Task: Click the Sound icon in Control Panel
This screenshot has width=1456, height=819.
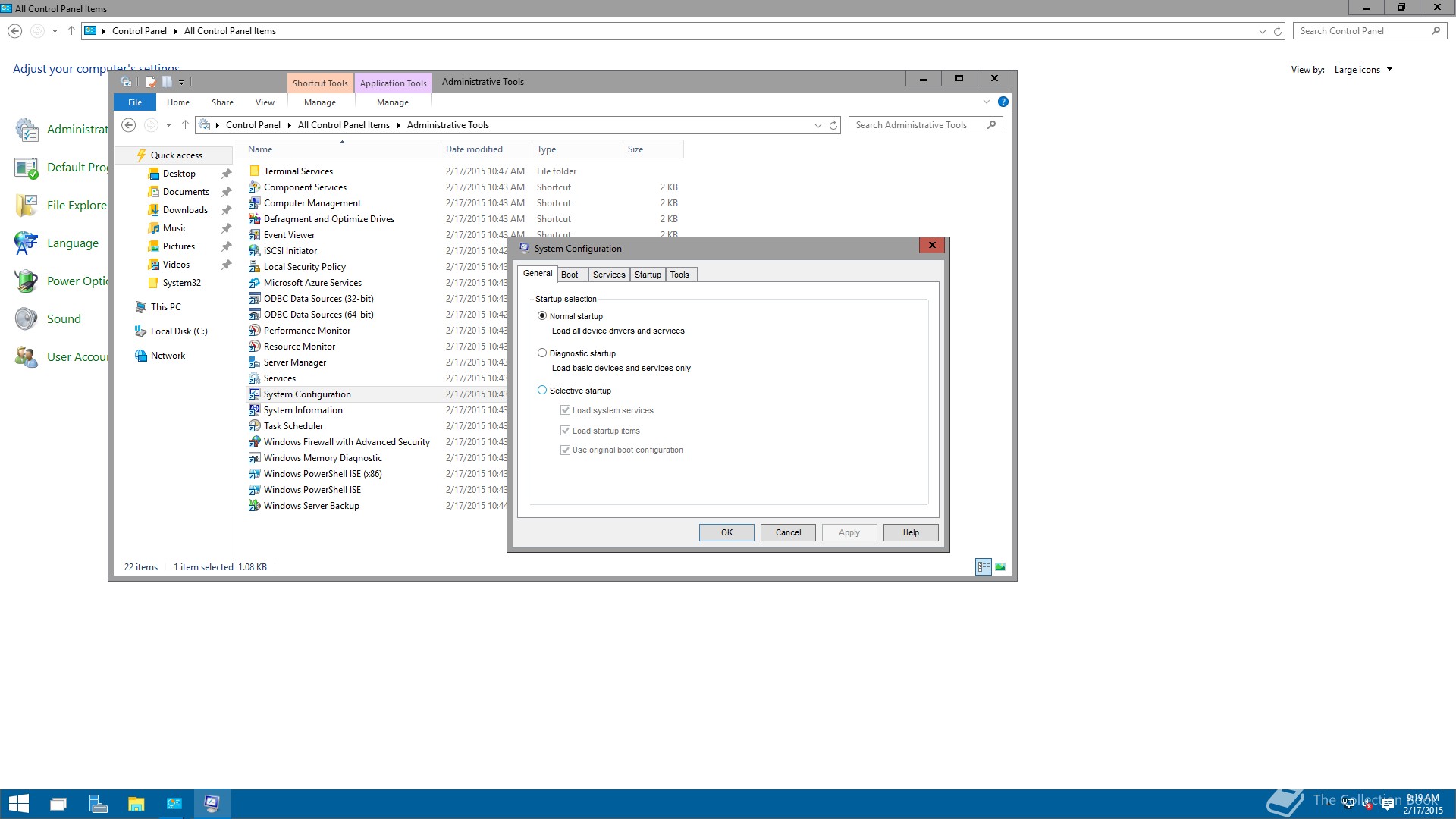Action: (x=27, y=319)
